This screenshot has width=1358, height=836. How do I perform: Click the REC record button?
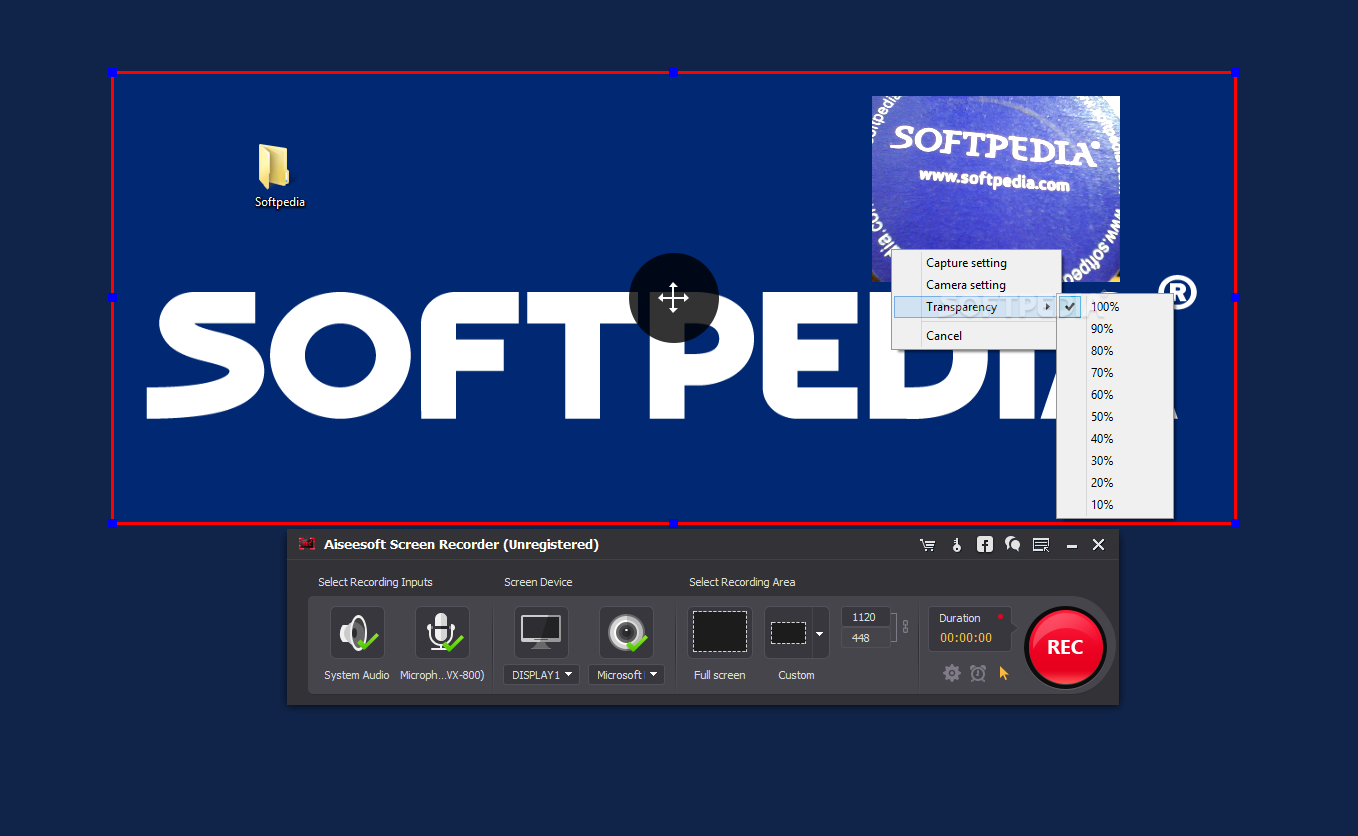[1065, 647]
